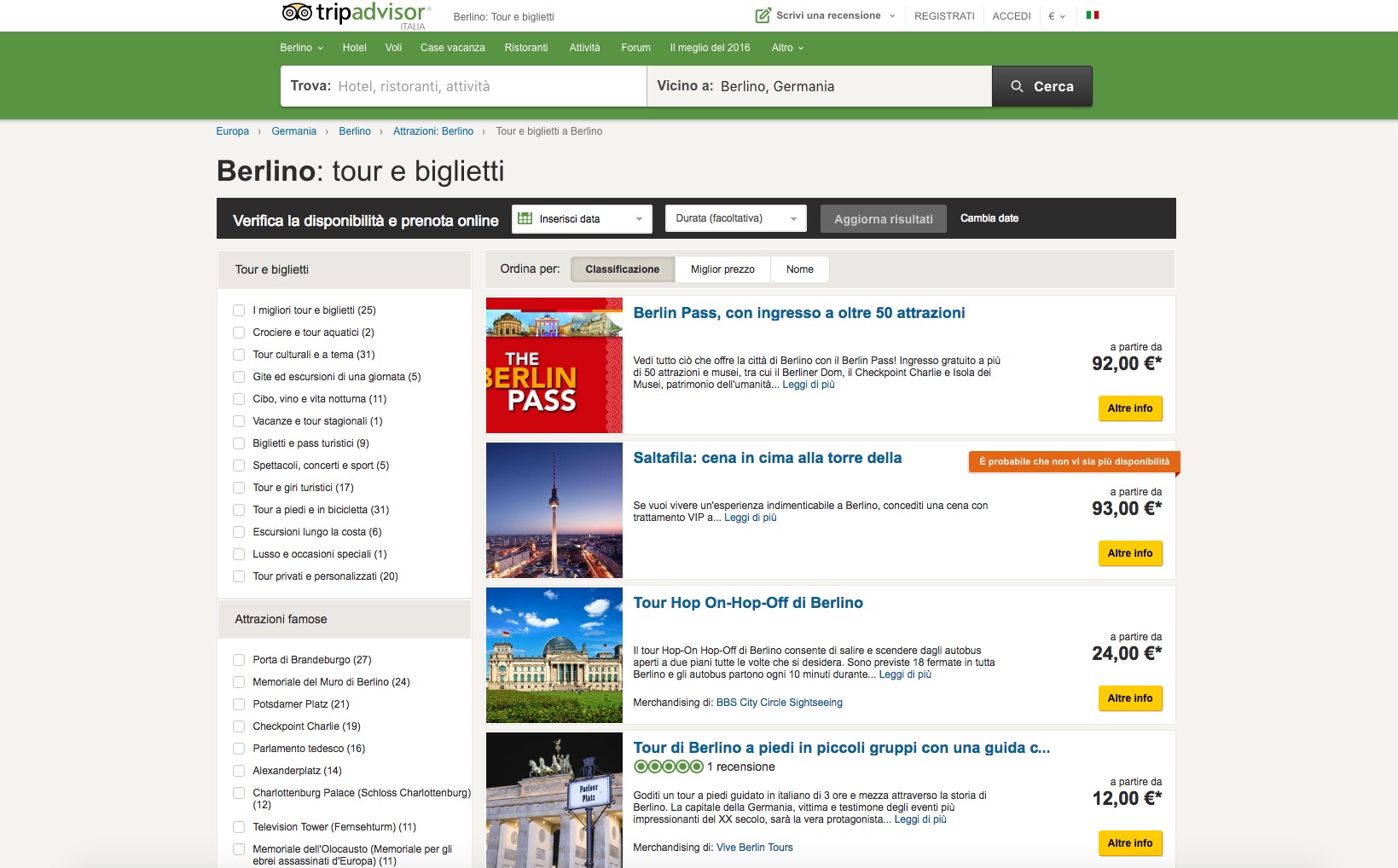This screenshot has height=868, width=1398.
Task: Open Case vacanza menu item
Action: [x=452, y=48]
